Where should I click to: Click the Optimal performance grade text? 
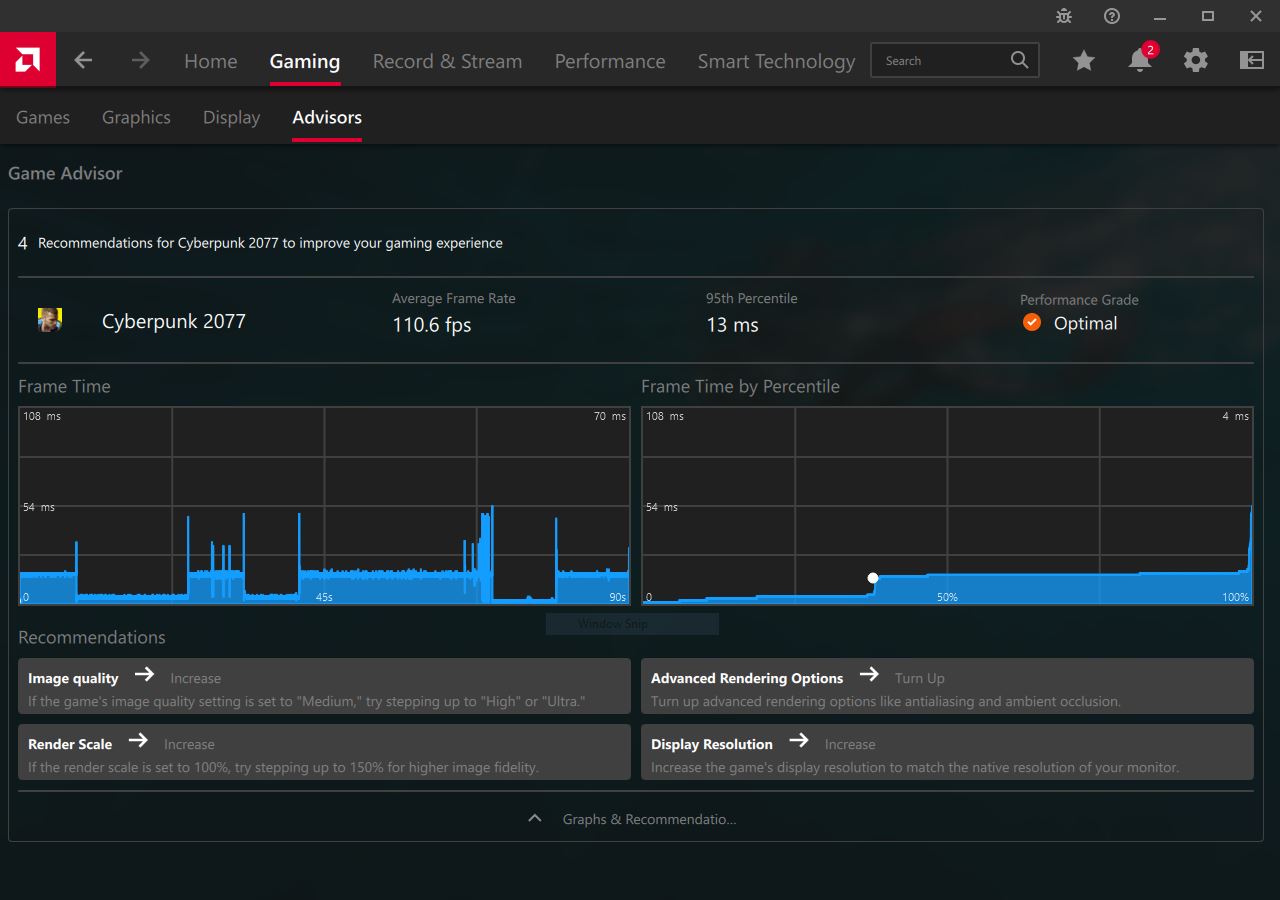(1085, 323)
